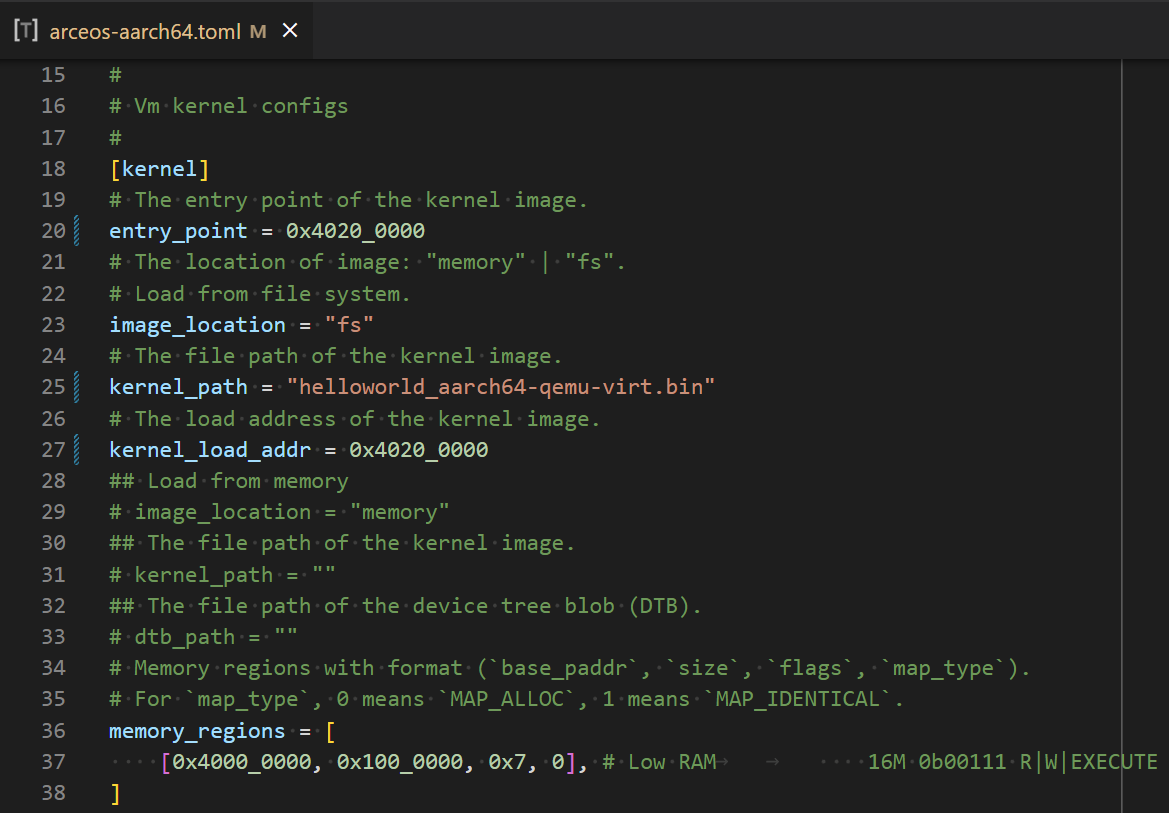1169x813 pixels.
Task: Click the [kernel] section header
Action: coord(160,169)
